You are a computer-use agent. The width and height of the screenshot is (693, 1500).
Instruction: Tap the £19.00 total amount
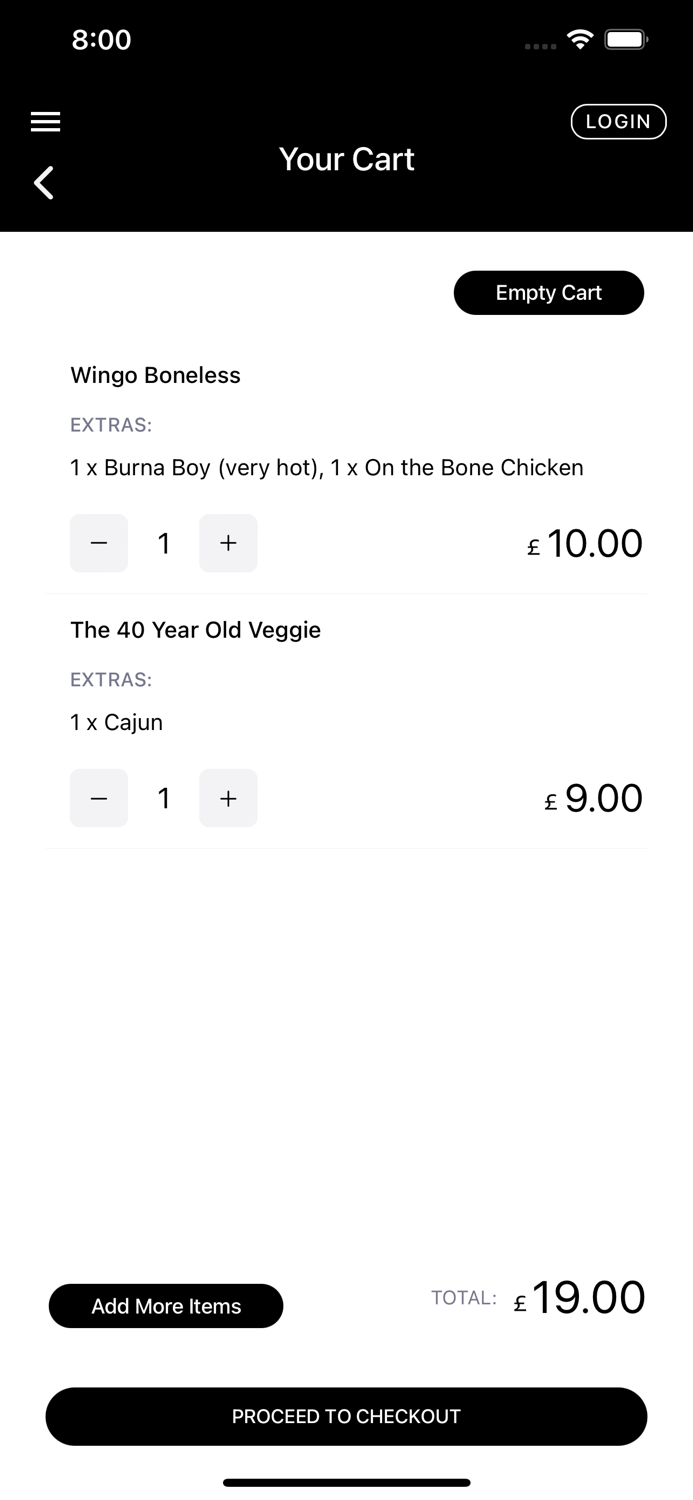pyautogui.click(x=580, y=1298)
